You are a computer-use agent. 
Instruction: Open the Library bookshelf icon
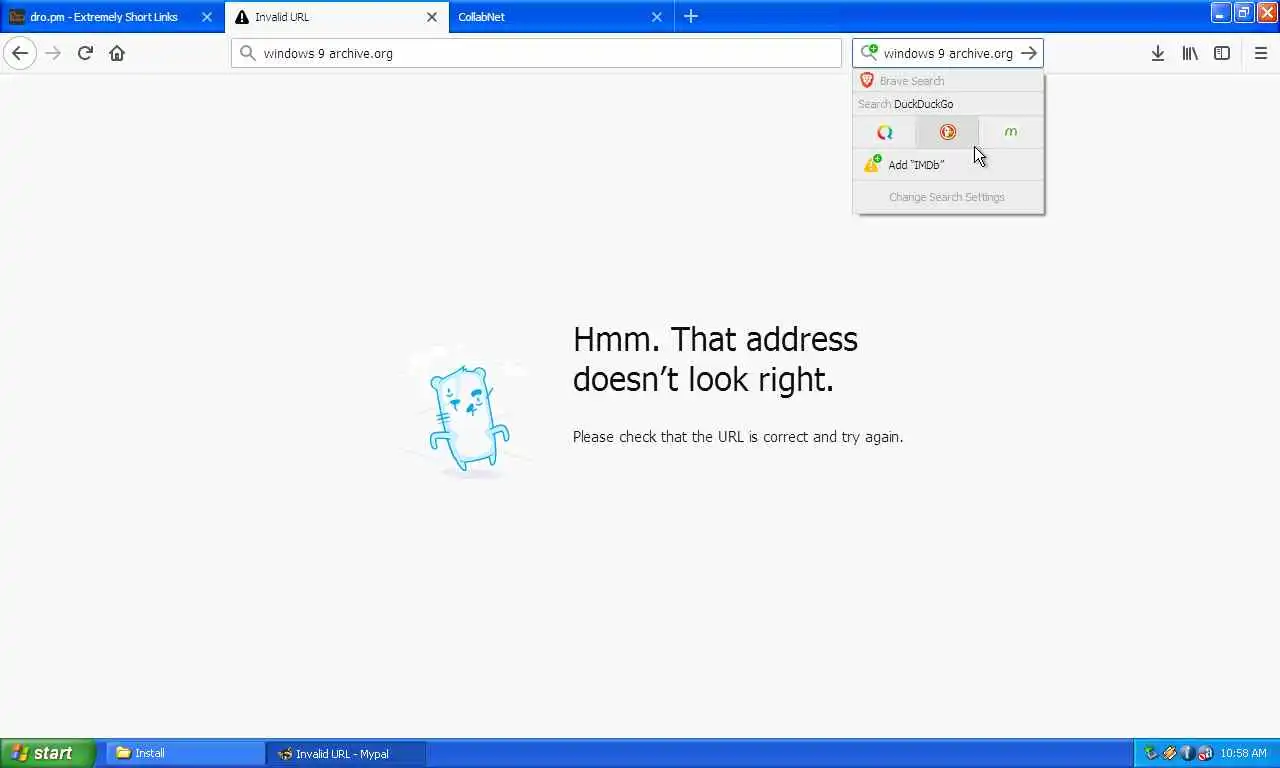coord(1190,53)
